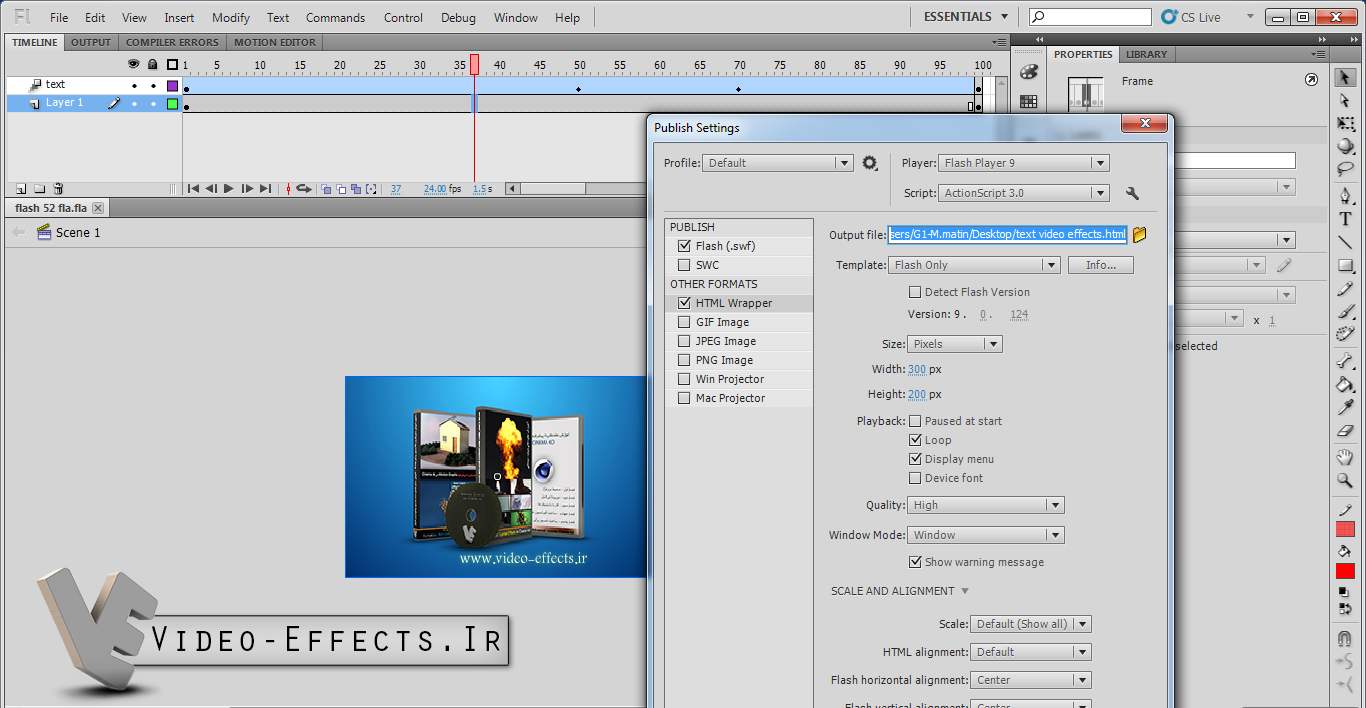Open the Quality dropdown

tap(986, 505)
